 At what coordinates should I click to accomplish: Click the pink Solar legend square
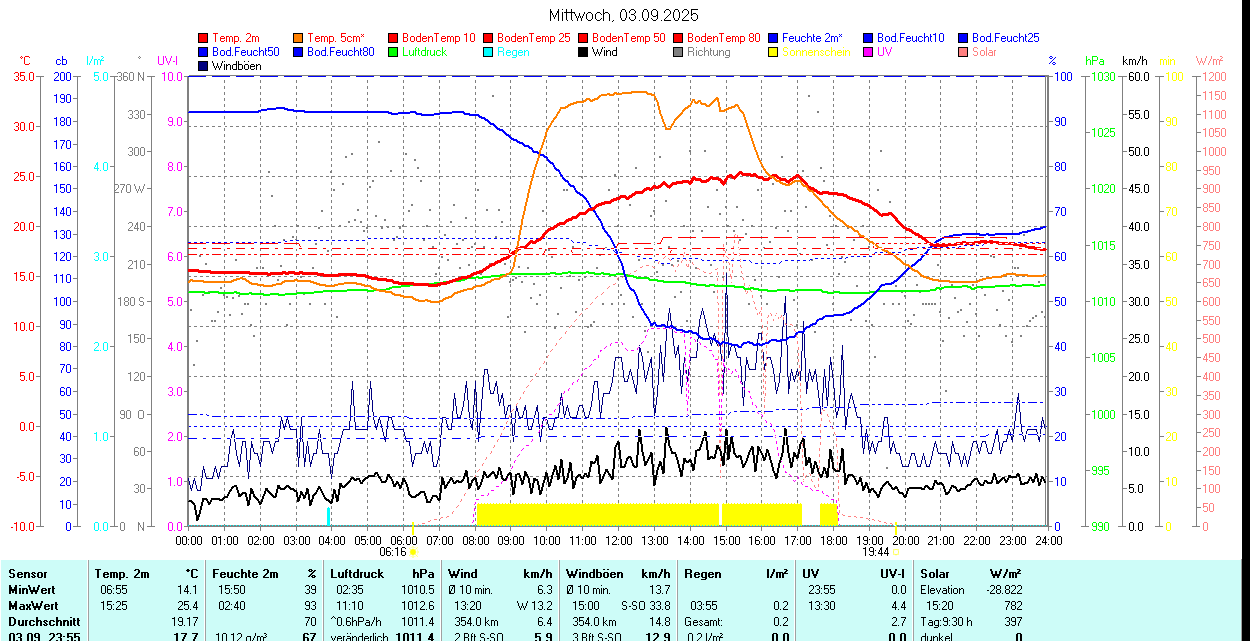962,52
